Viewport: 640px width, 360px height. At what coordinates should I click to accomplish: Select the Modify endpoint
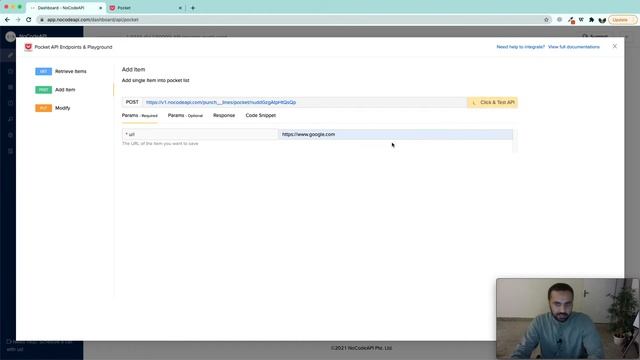coord(62,108)
